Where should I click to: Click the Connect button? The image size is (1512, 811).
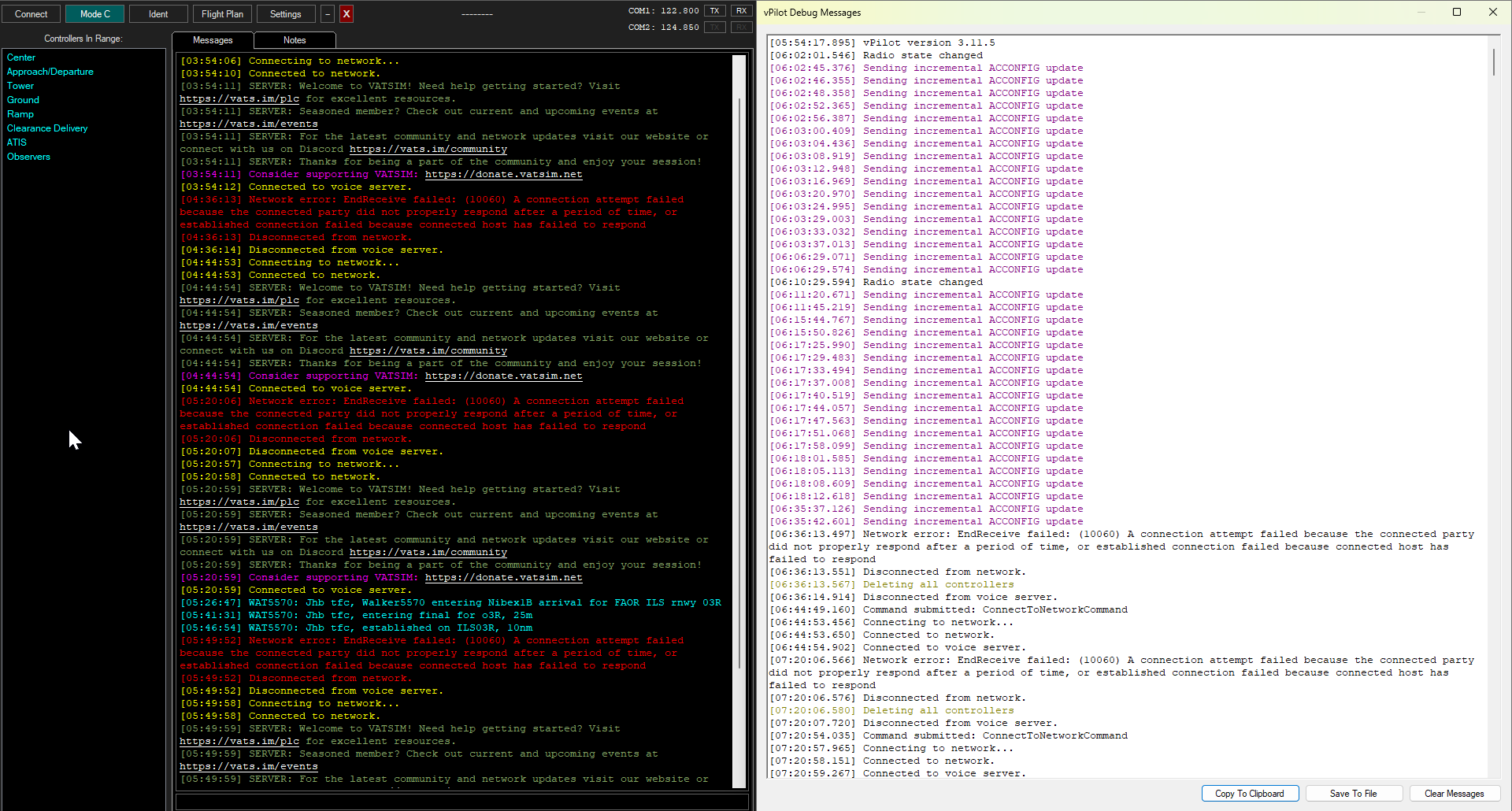(x=31, y=14)
